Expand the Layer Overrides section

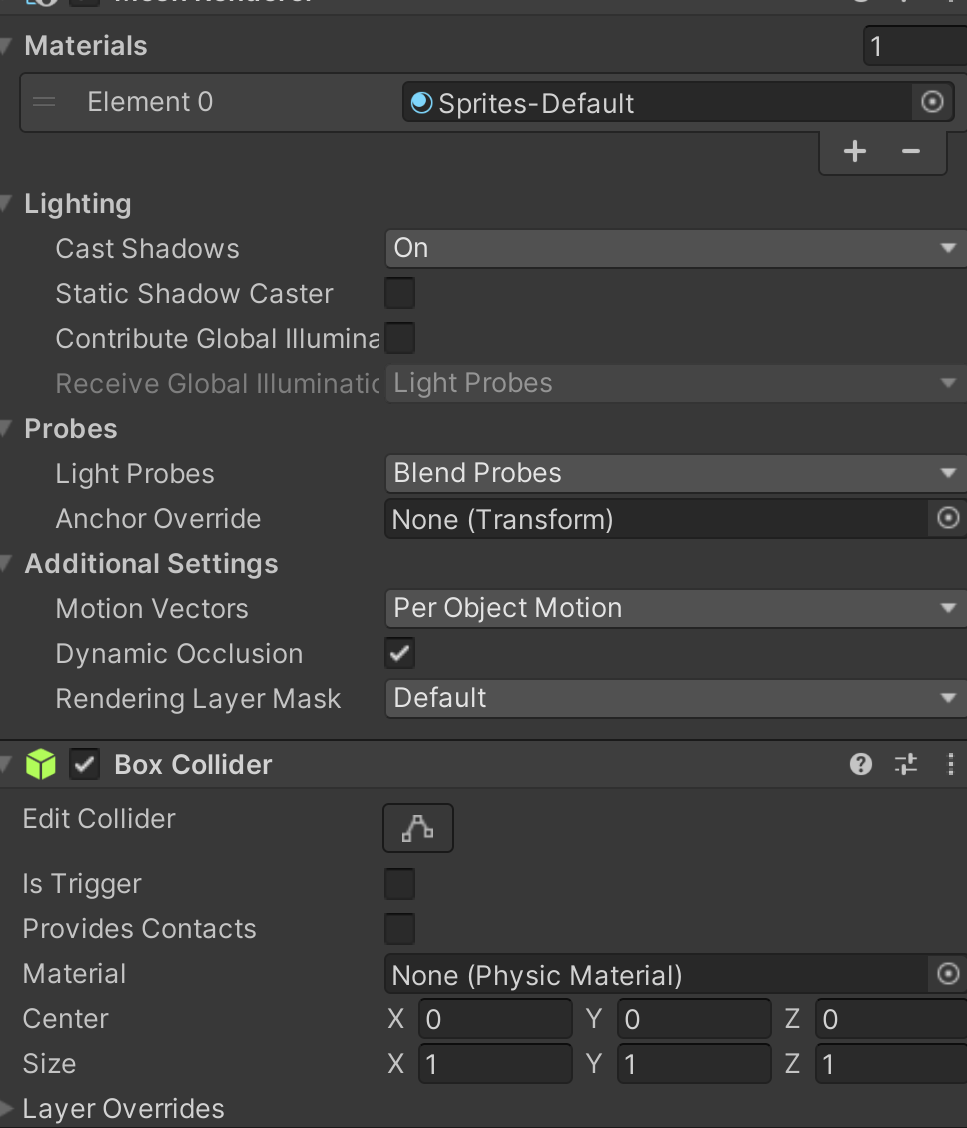8,1108
